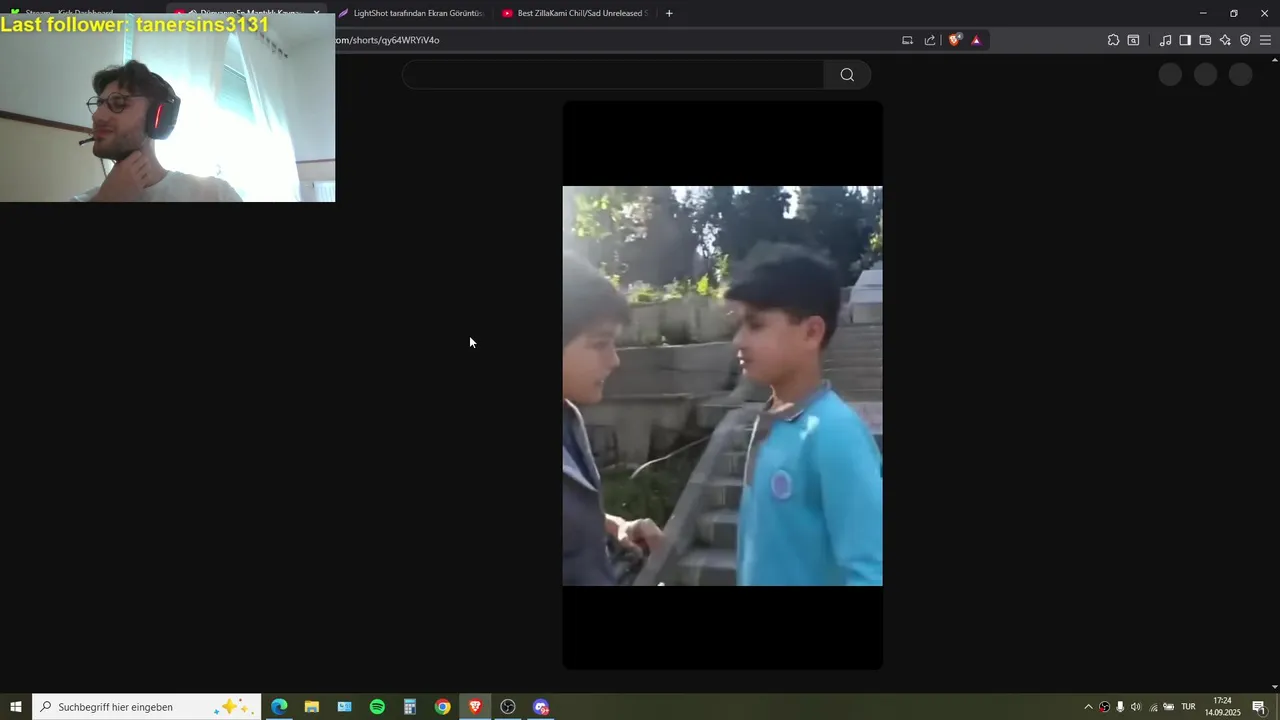
Task: Click the cast/install screen icon in address bar
Action: (908, 40)
